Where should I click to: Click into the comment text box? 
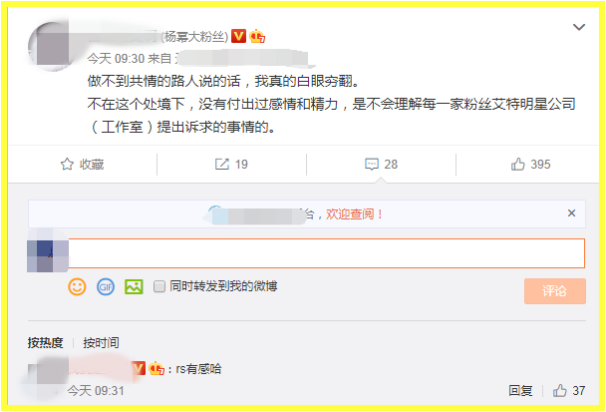pyautogui.click(x=326, y=253)
